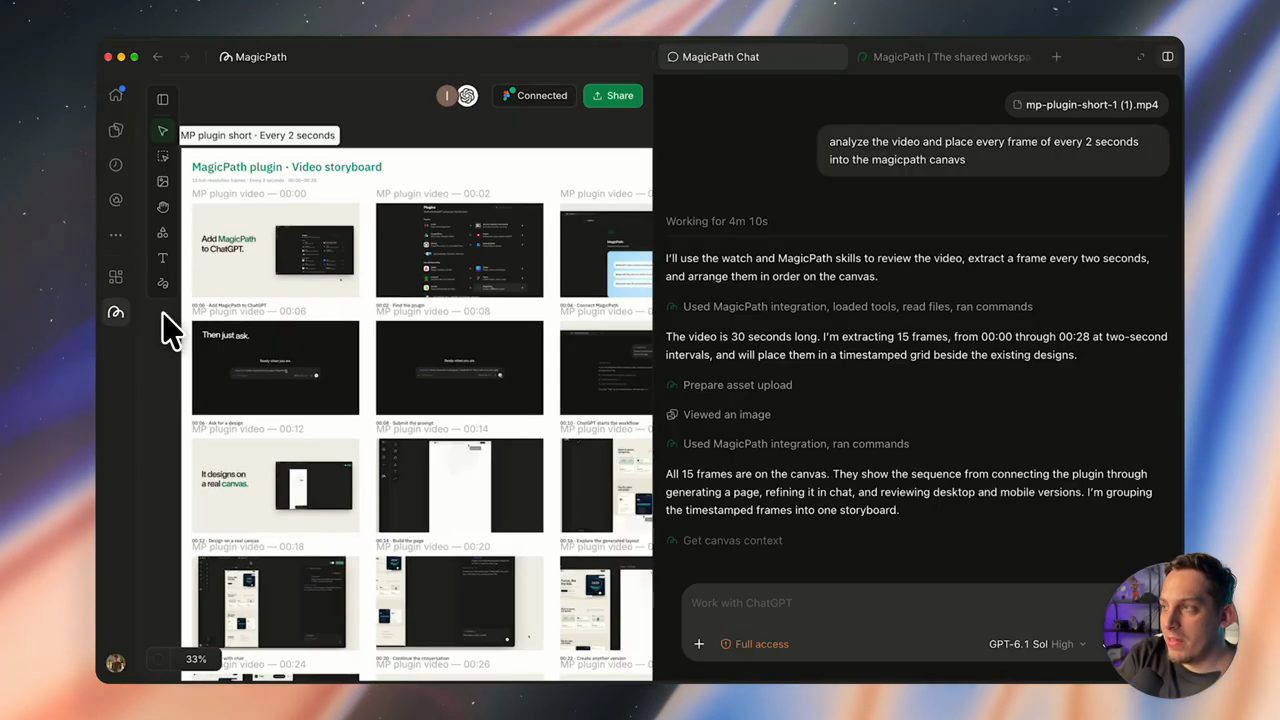Open a new tab with plus button
Screen dimensions: 1280x720
tap(1056, 57)
